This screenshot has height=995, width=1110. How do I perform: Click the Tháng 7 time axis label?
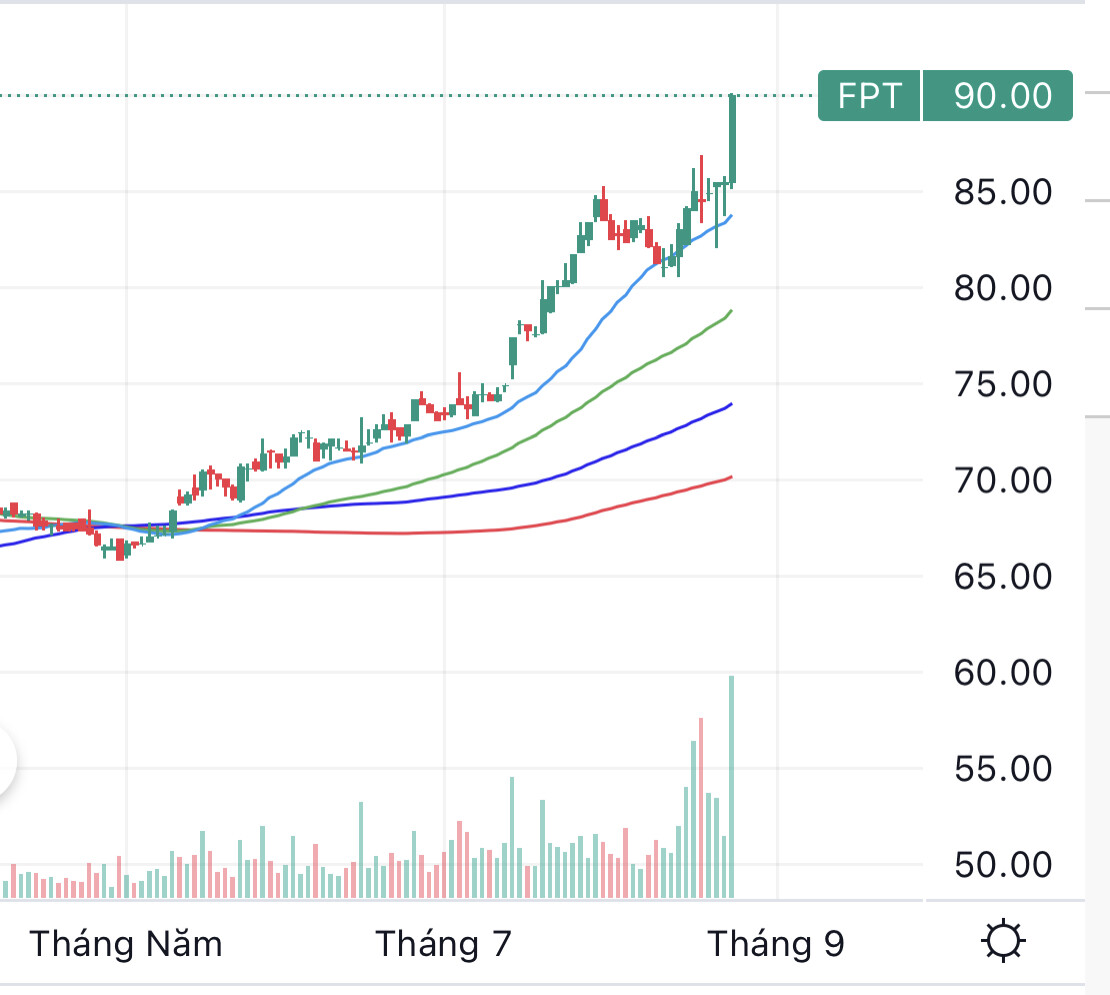443,943
